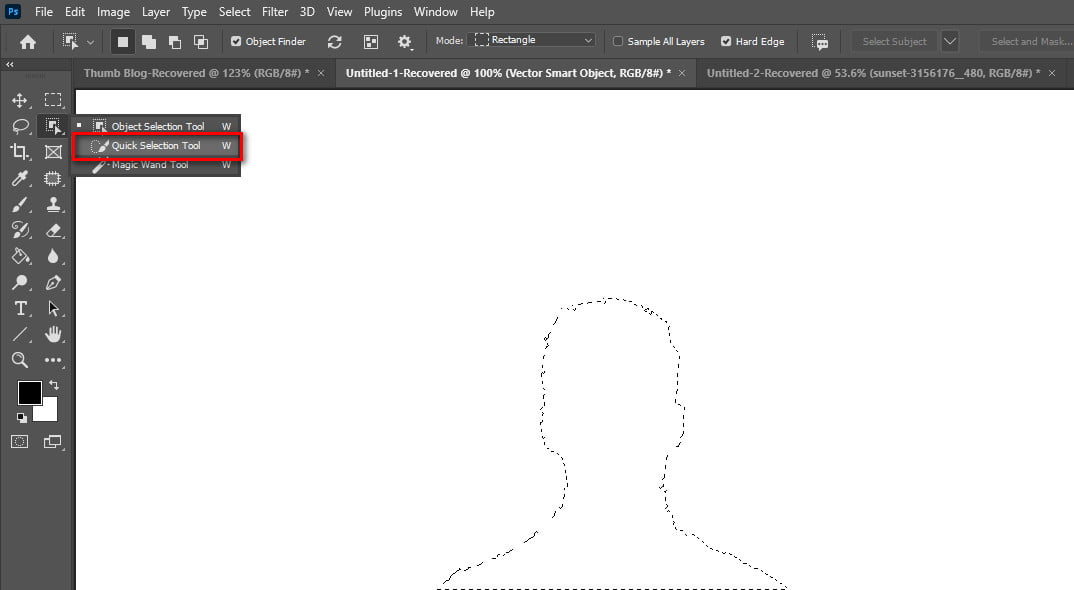Image resolution: width=1074 pixels, height=590 pixels.
Task: Expand the Select Subject dropdown arrow
Action: pos(949,41)
